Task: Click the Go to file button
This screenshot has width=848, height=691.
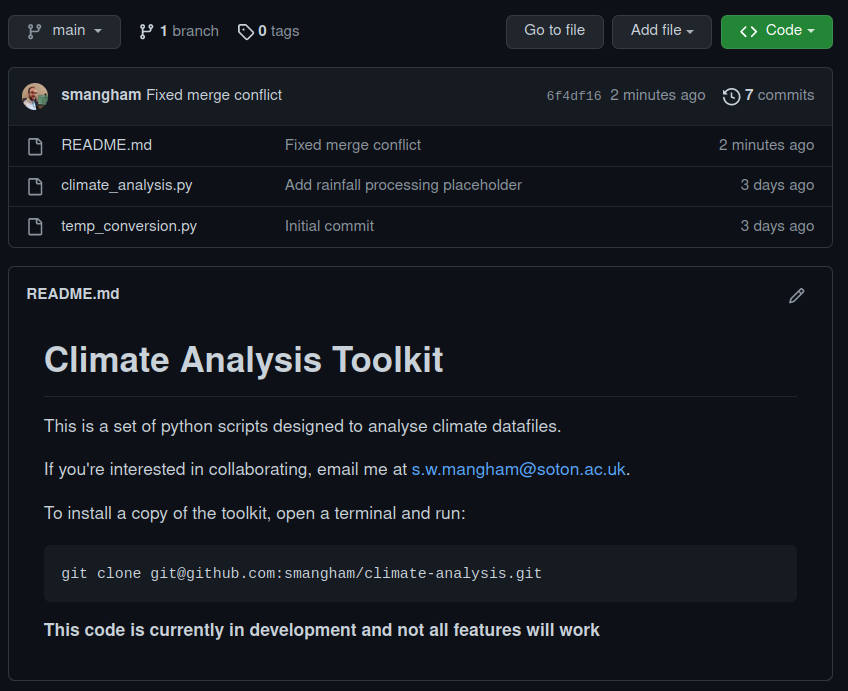Action: 554,31
